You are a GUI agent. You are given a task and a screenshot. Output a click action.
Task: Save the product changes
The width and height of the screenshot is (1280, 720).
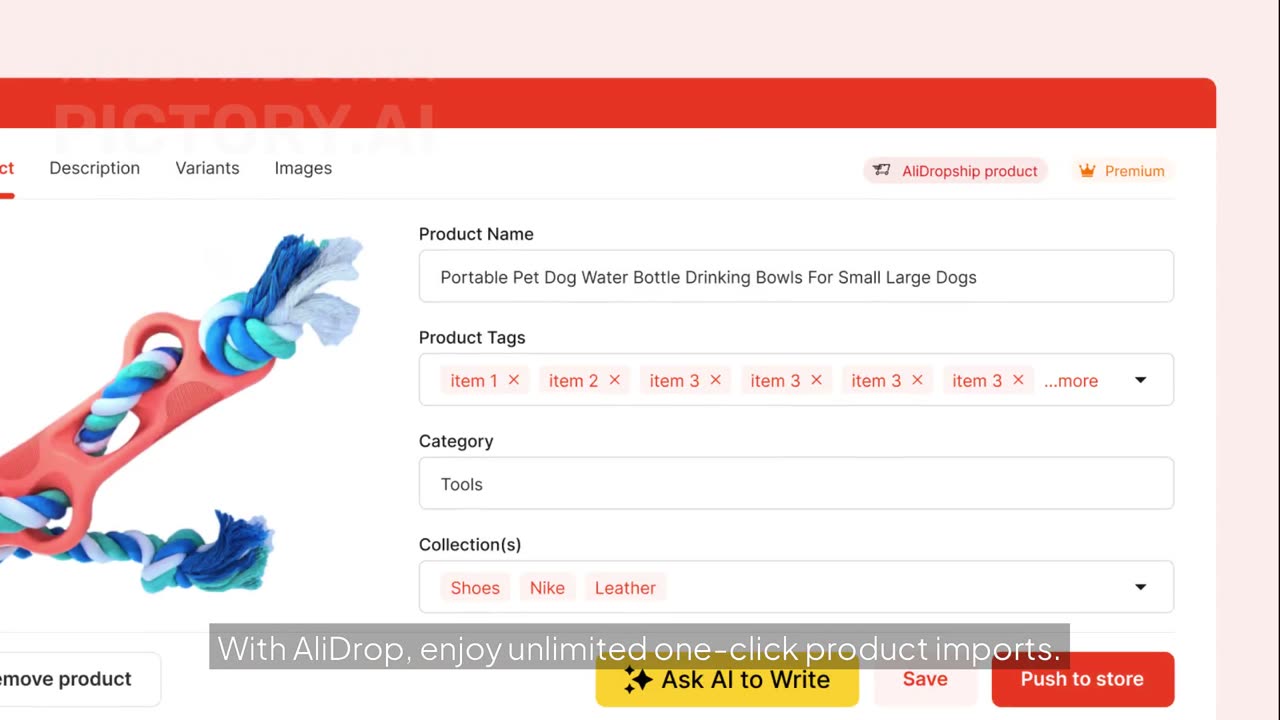[x=925, y=679]
